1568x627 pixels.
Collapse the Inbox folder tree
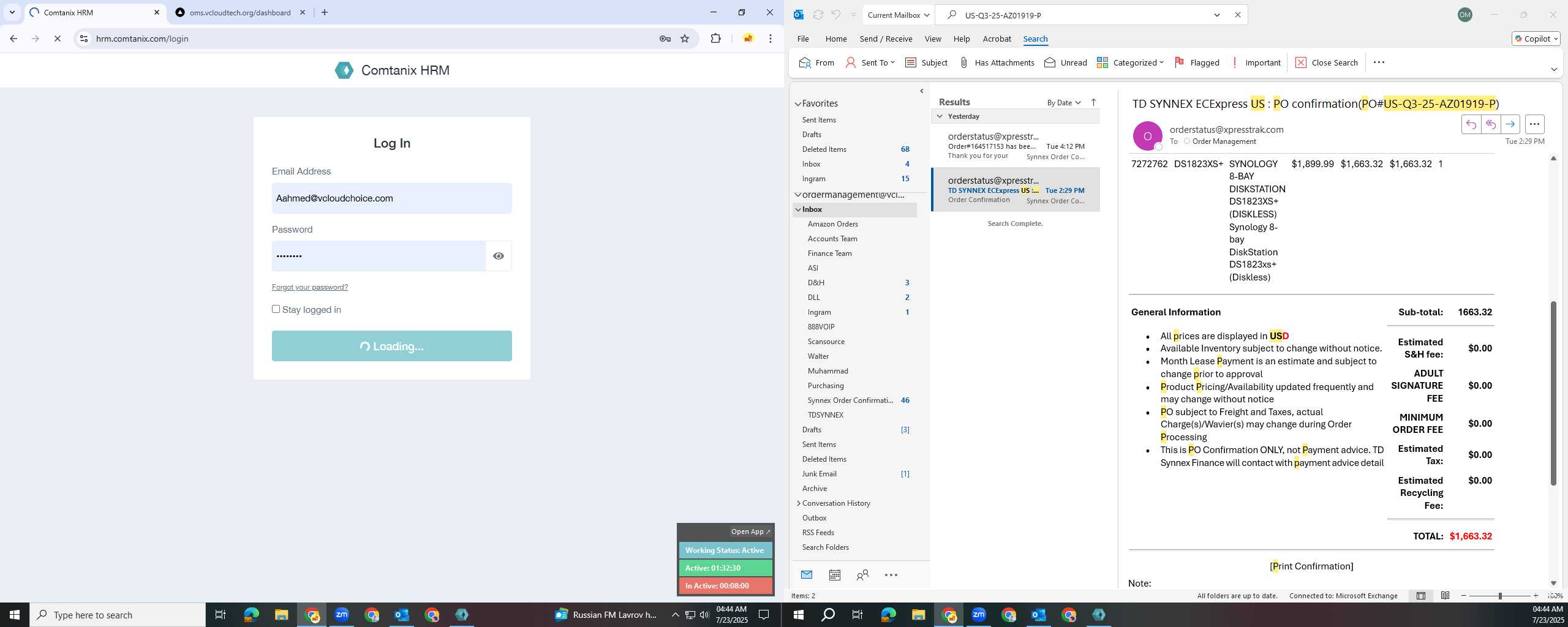point(798,209)
